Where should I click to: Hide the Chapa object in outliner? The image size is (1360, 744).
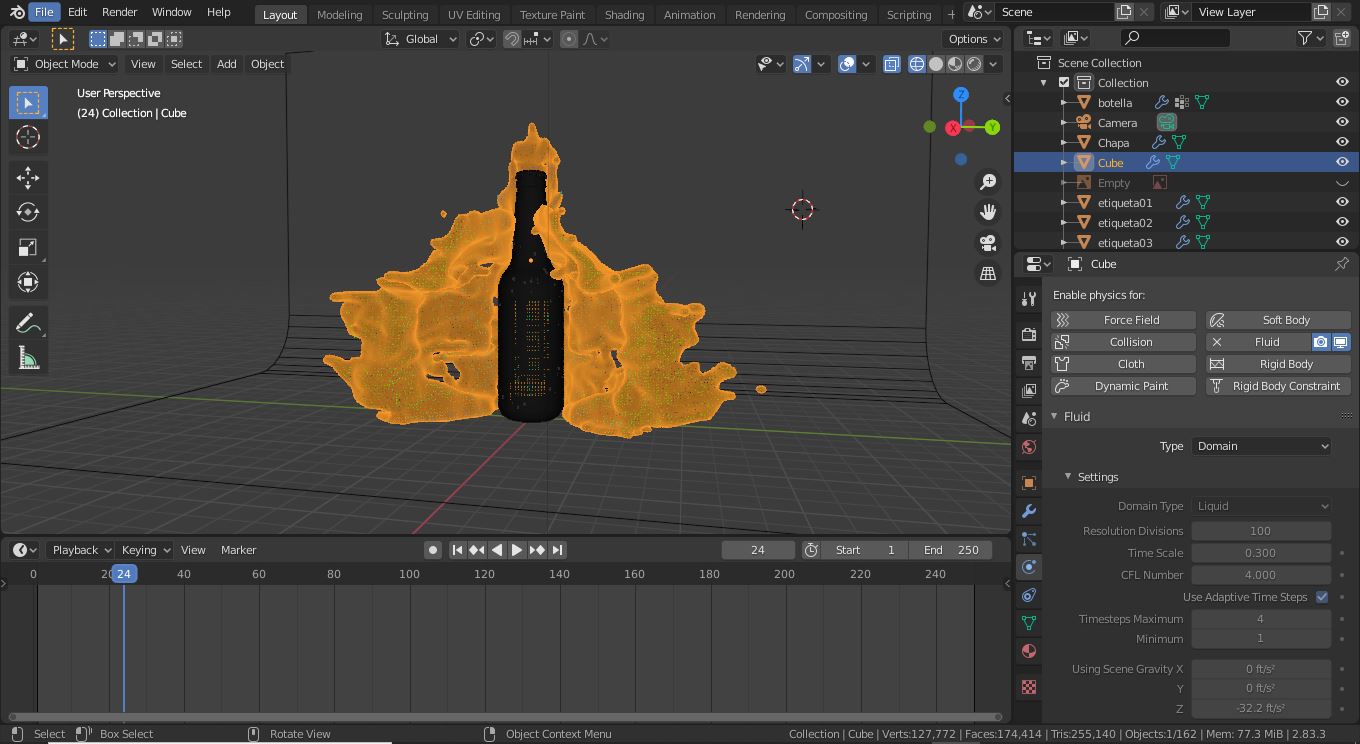(1342, 142)
